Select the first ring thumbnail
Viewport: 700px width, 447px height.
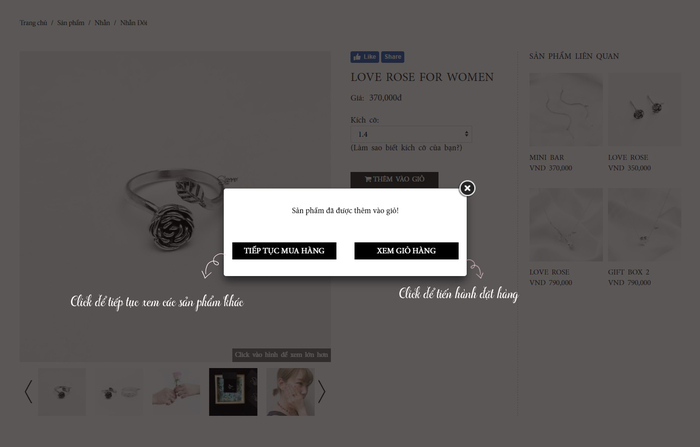click(62, 392)
